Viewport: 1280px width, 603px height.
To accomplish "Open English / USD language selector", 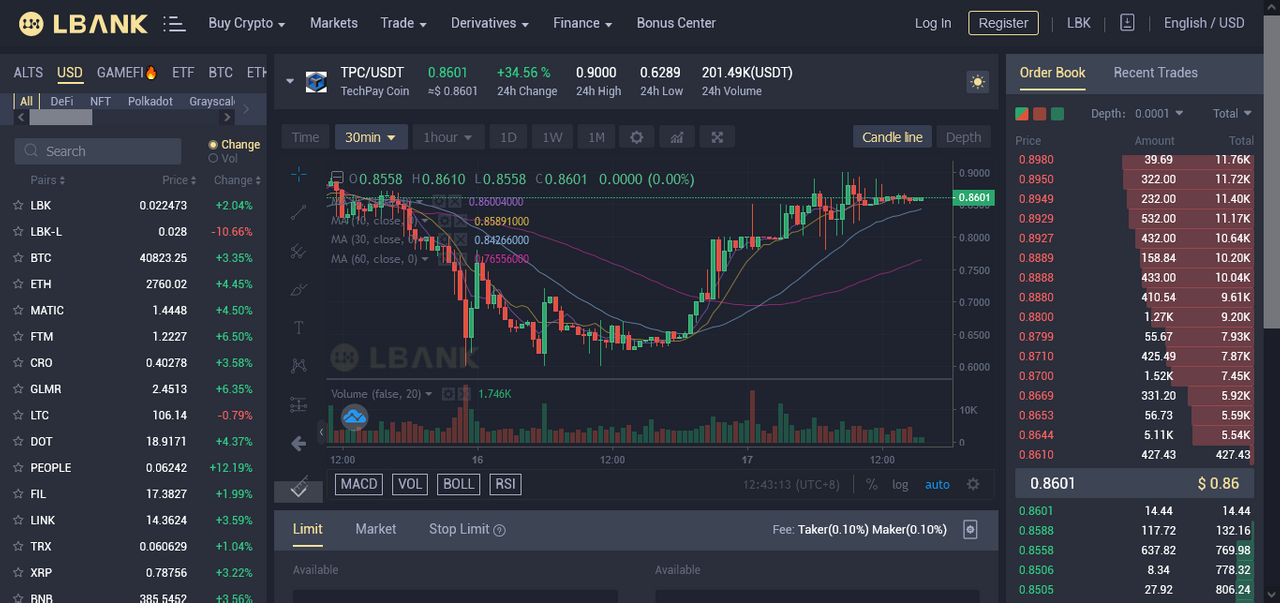I will [1204, 23].
